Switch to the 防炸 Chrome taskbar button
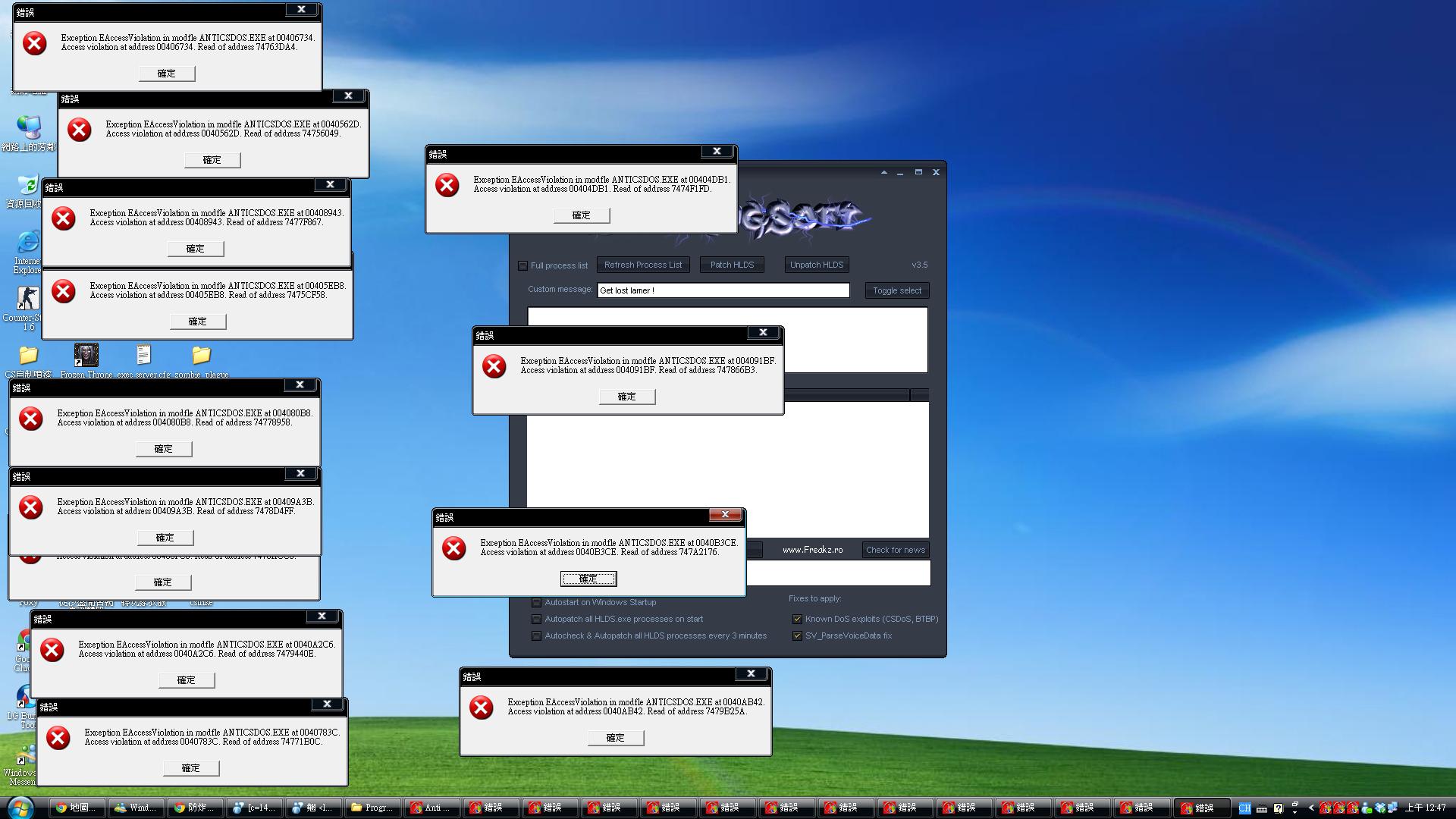Viewport: 1456px width, 819px height. click(196, 808)
